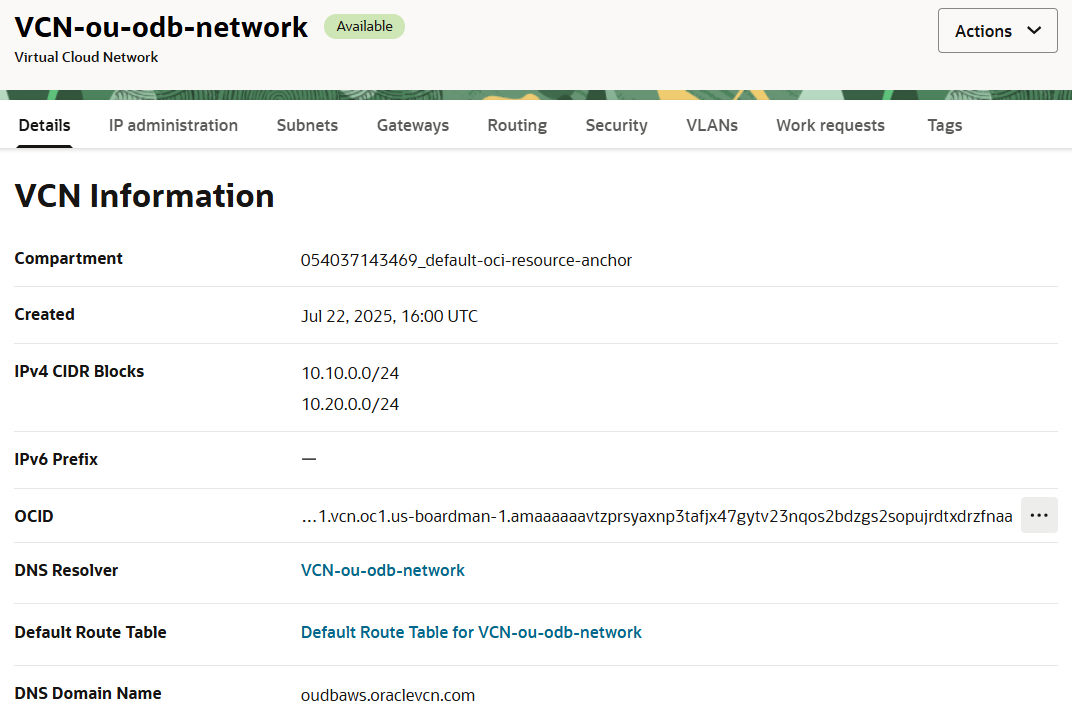
Task: Expand the Actions dropdown
Action: (x=997, y=31)
